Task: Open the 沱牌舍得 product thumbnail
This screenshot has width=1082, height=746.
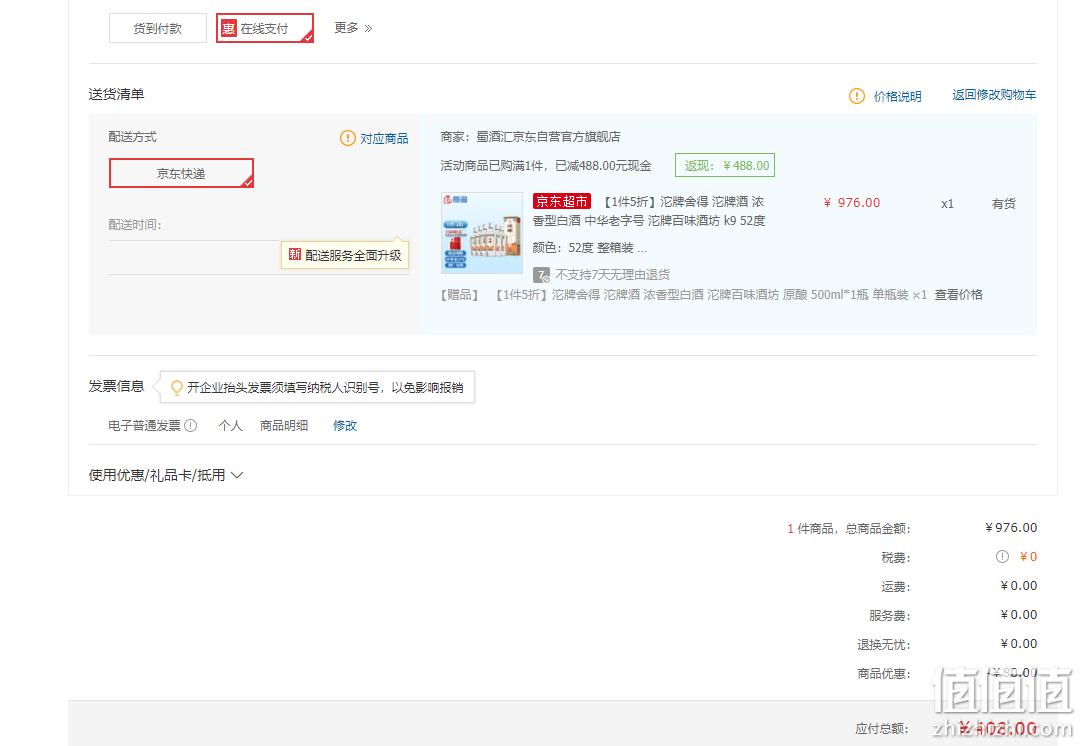Action: (x=482, y=233)
